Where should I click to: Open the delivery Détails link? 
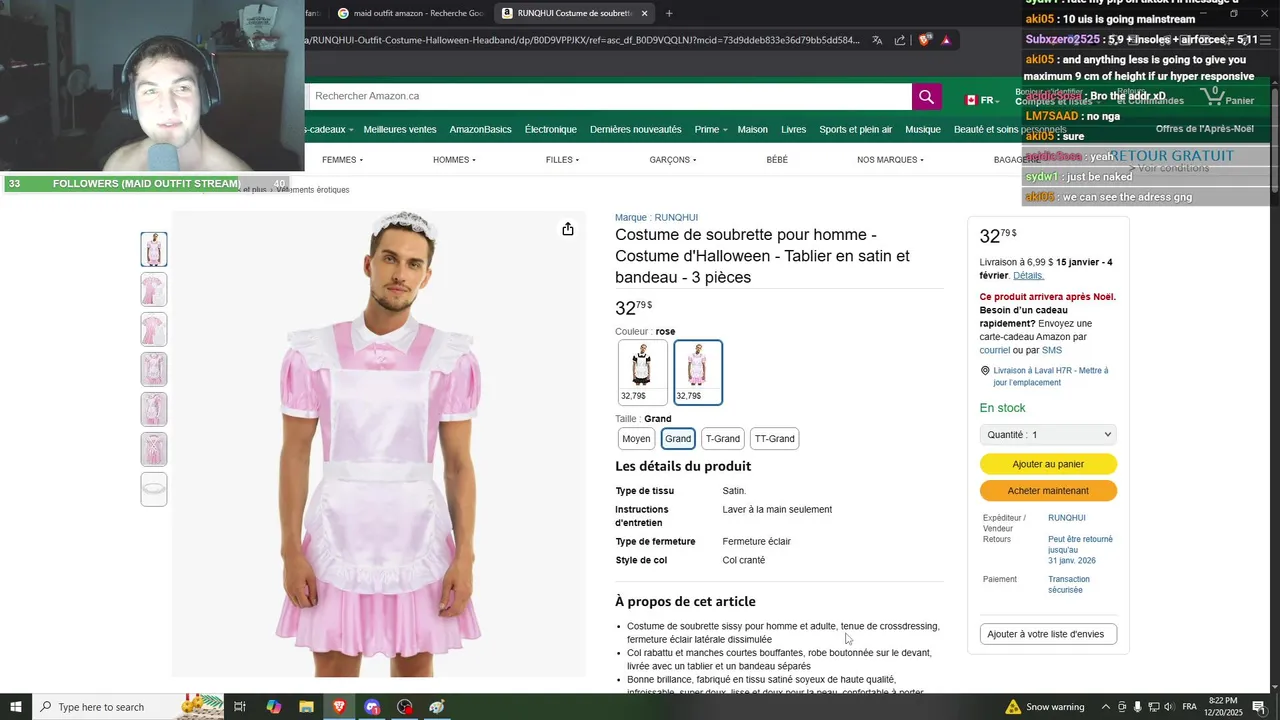click(x=1028, y=275)
